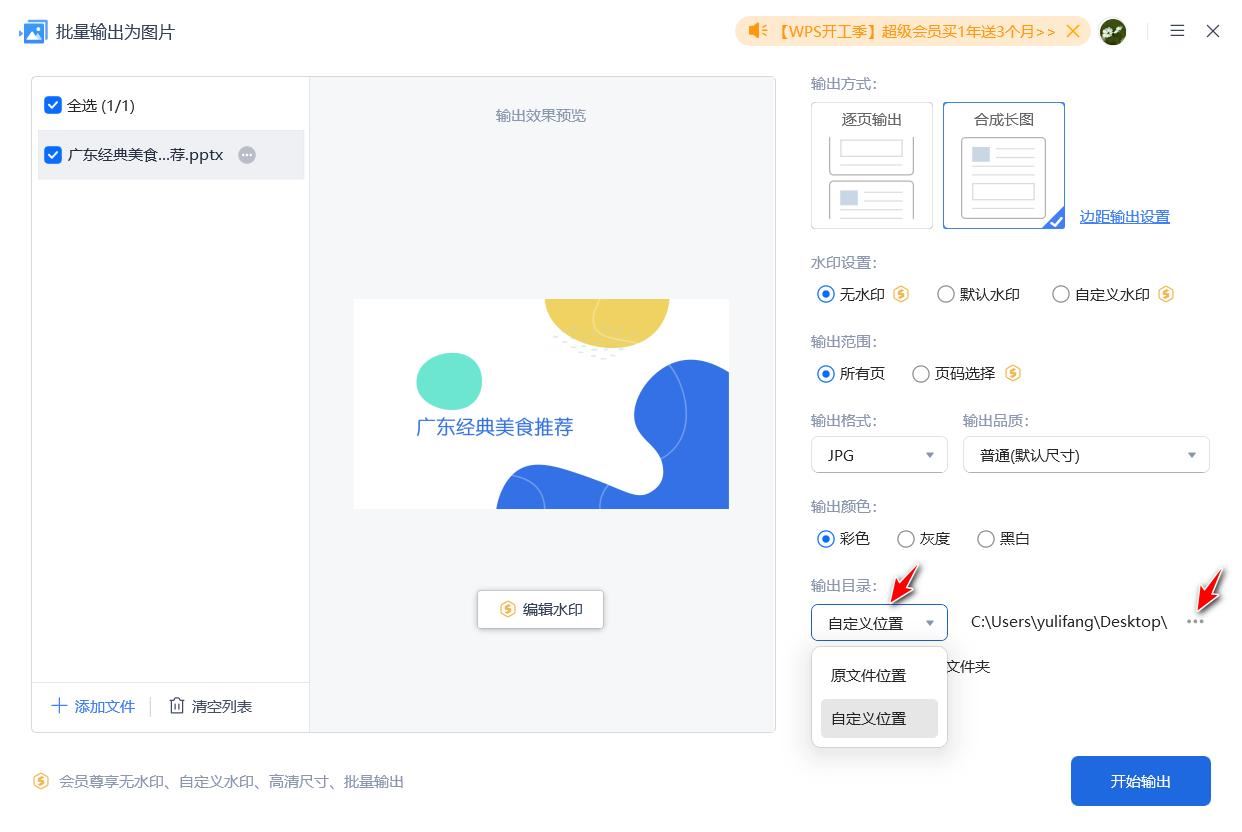The width and height of the screenshot is (1242, 832).
Task: Click the premium coin icon beside 页码选择
Action: (x=1013, y=373)
